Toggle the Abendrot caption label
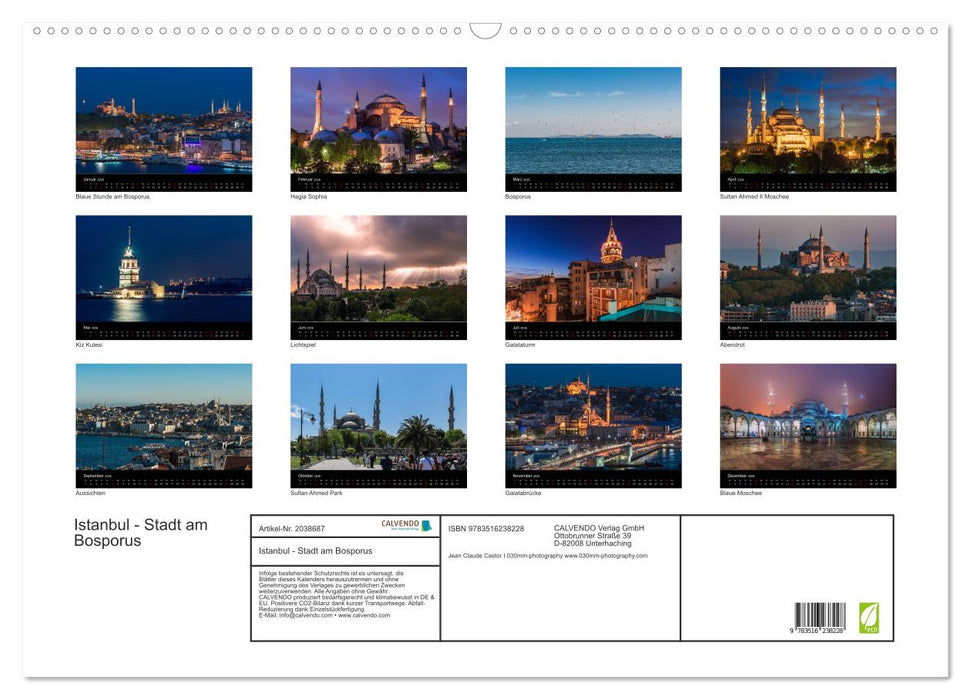The image size is (971, 700). (733, 343)
